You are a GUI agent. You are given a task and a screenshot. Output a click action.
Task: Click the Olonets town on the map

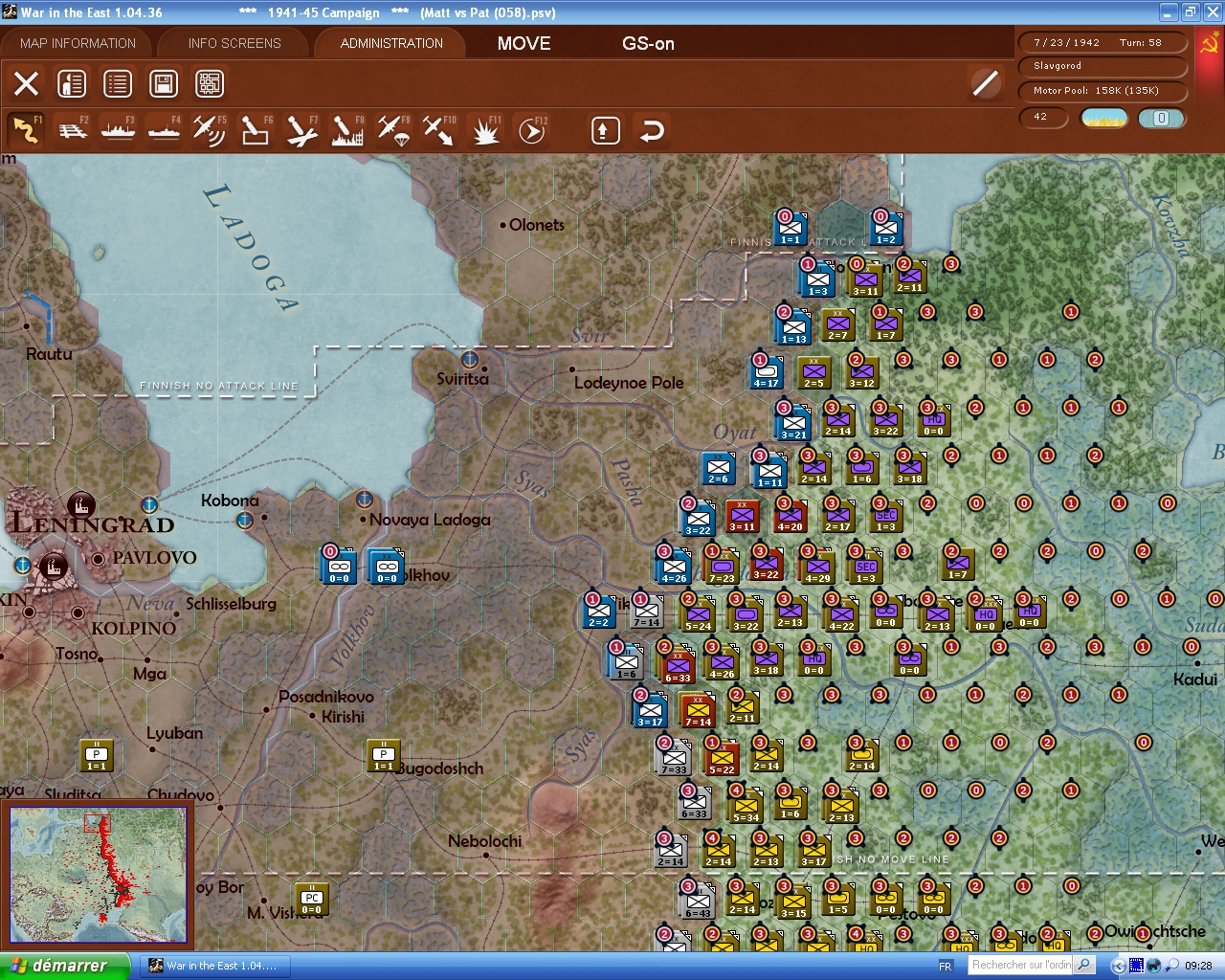point(536,225)
